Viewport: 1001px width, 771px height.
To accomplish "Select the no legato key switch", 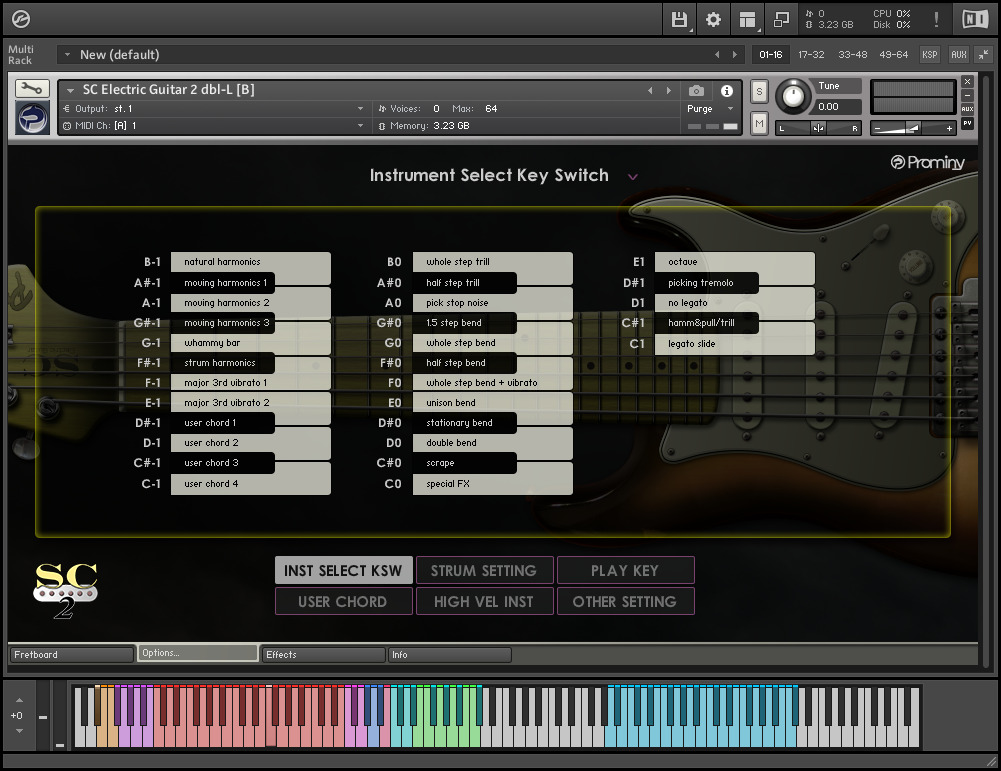I will pos(735,303).
